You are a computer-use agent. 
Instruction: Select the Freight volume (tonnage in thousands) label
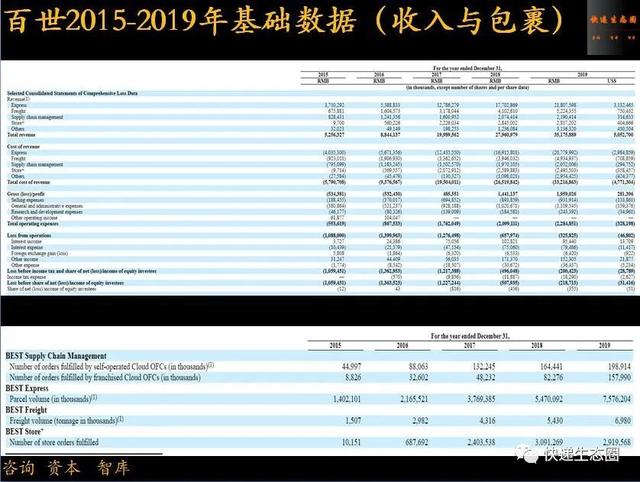[67, 420]
